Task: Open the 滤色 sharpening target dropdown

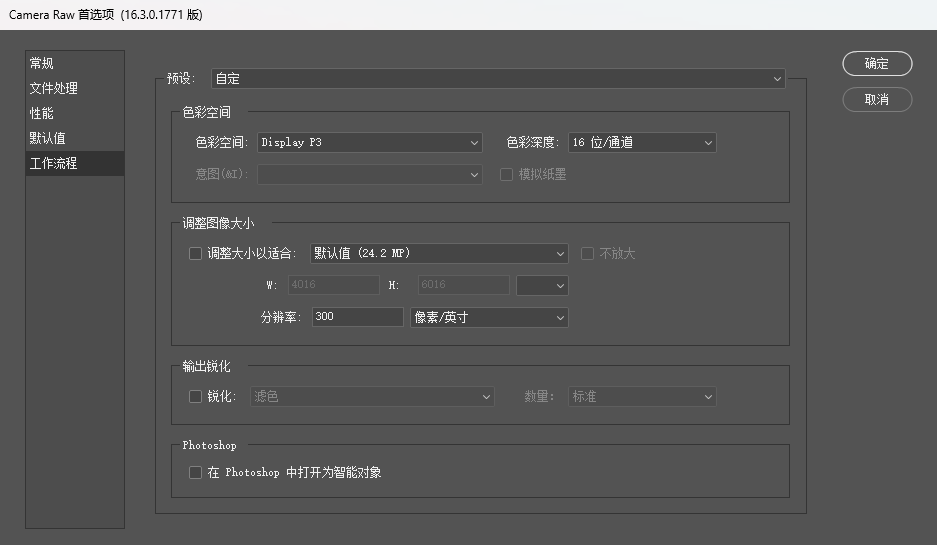Action: pos(372,396)
